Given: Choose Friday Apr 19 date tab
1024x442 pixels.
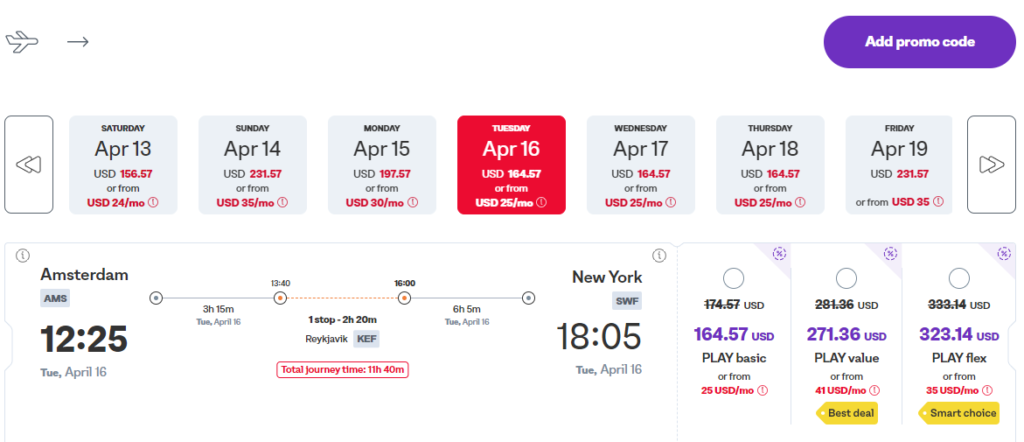Looking at the screenshot, I should 899,165.
